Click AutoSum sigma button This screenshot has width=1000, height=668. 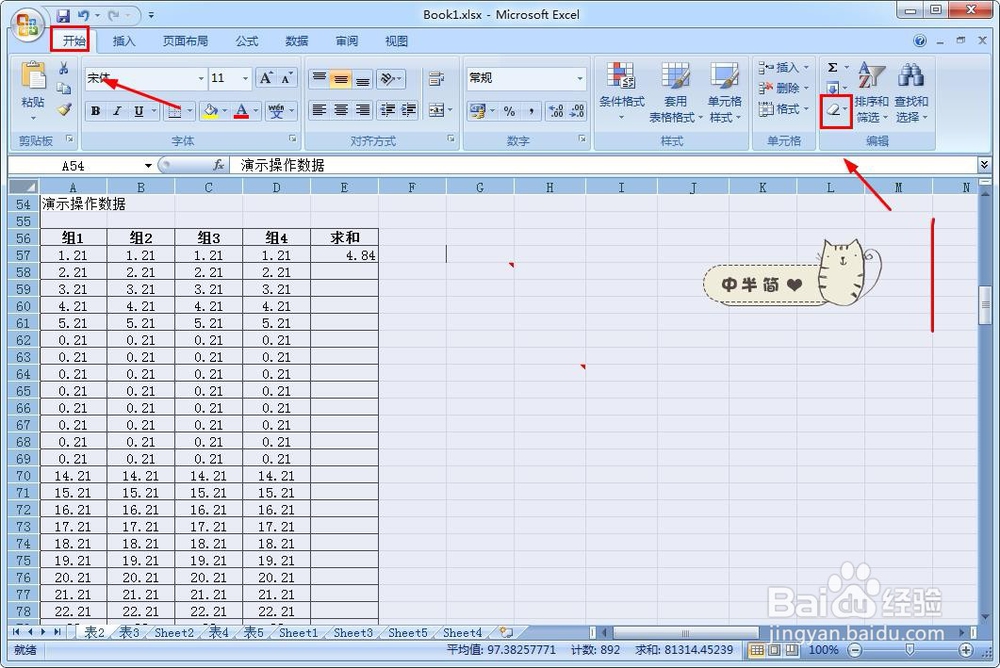click(832, 68)
